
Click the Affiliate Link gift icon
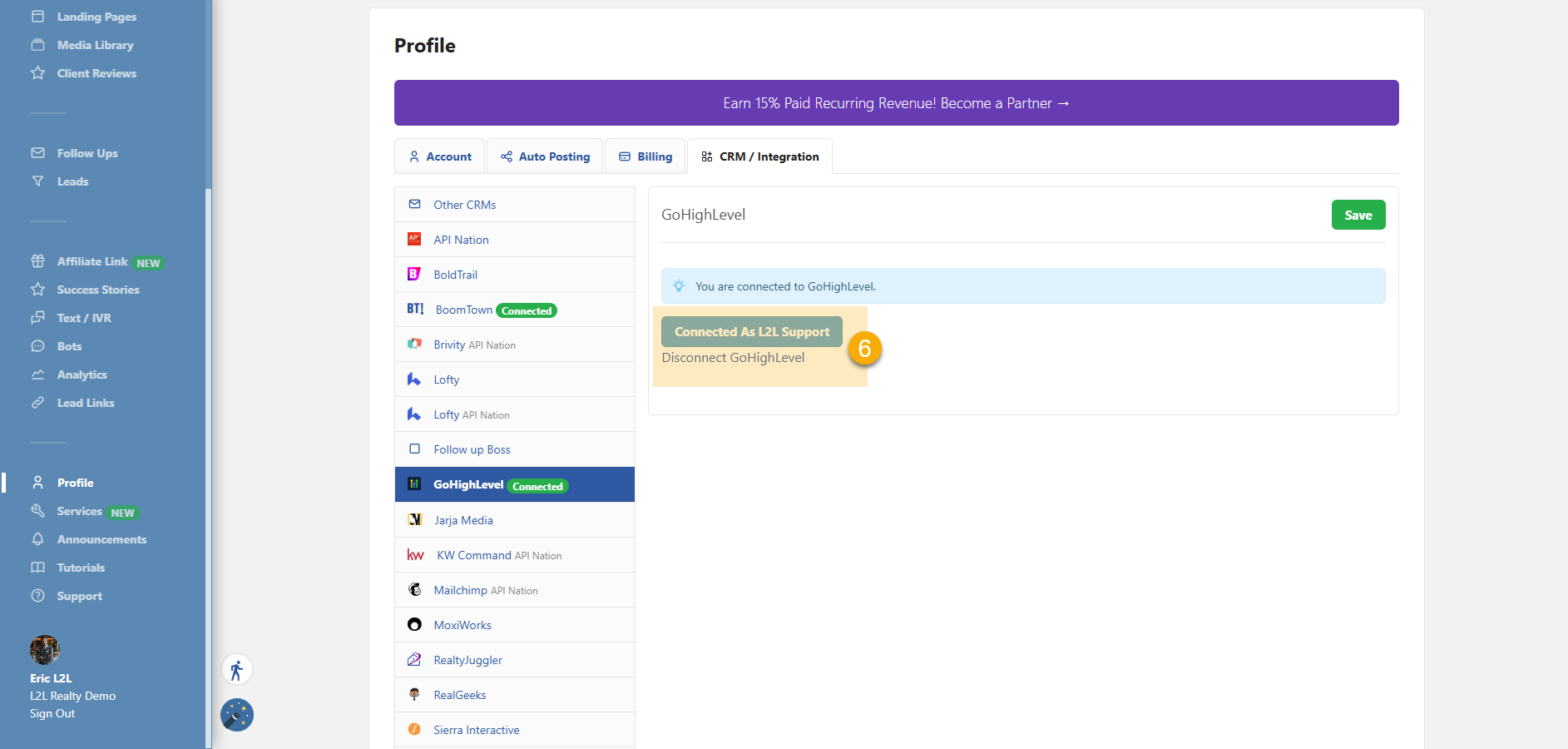(x=37, y=261)
